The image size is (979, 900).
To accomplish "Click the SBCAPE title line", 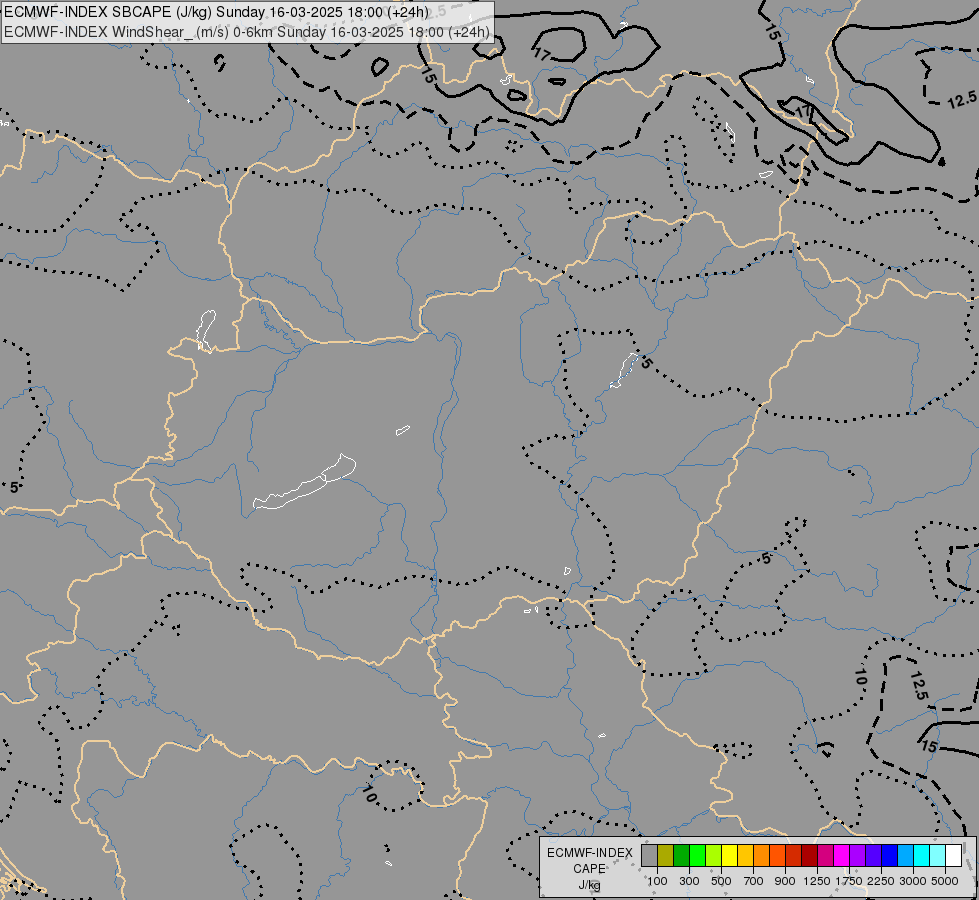I will pyautogui.click(x=216, y=12).
